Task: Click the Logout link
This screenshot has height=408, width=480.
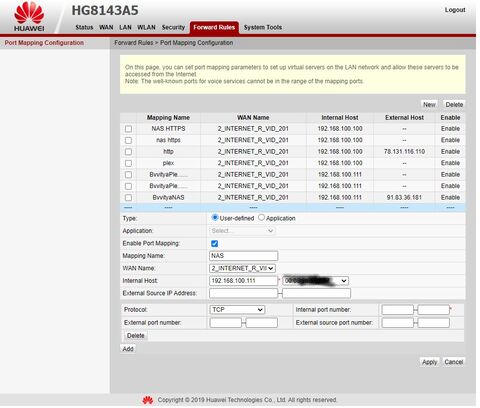Action: [x=455, y=10]
